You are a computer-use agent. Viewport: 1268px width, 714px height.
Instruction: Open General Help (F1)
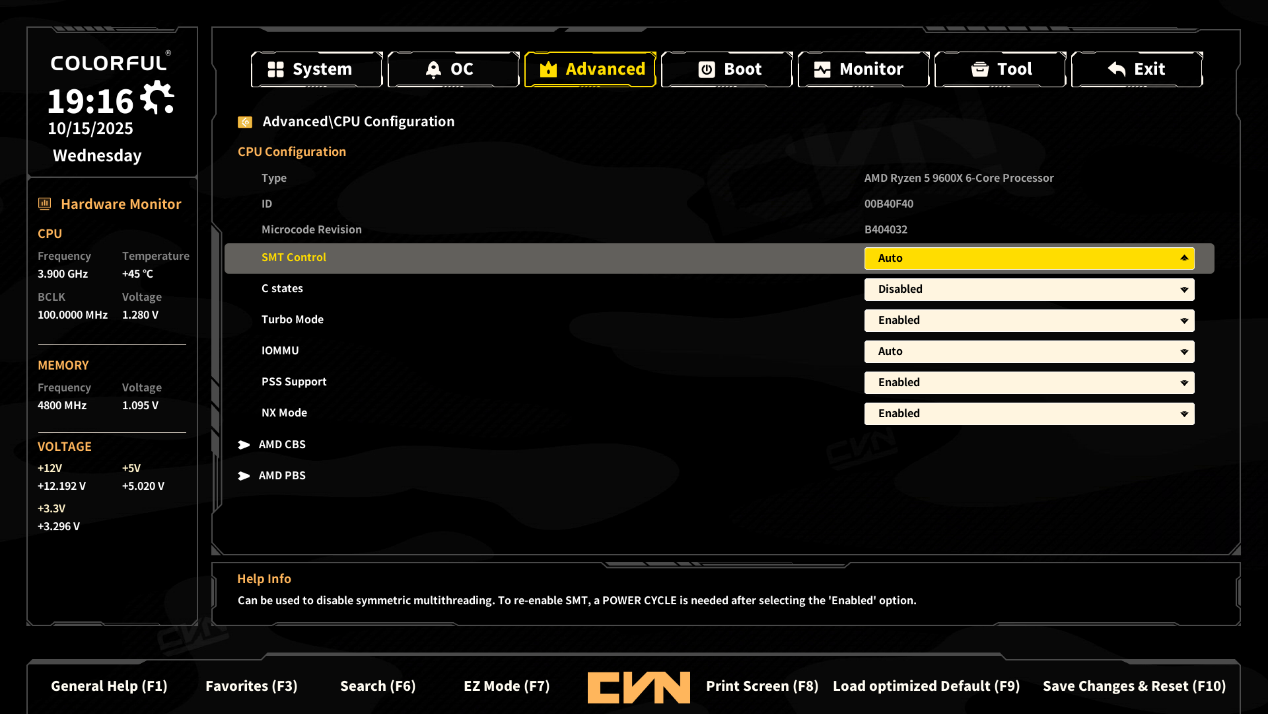point(109,686)
